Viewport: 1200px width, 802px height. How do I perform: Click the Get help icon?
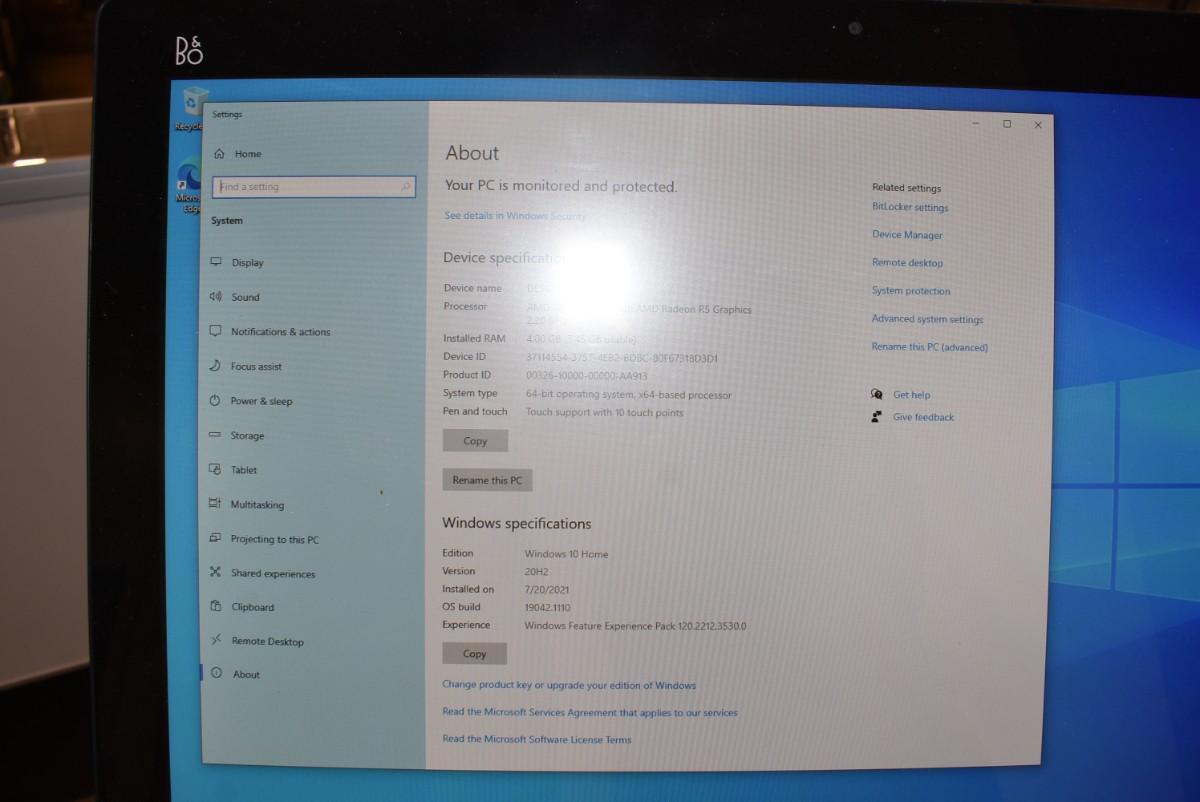[x=877, y=395]
